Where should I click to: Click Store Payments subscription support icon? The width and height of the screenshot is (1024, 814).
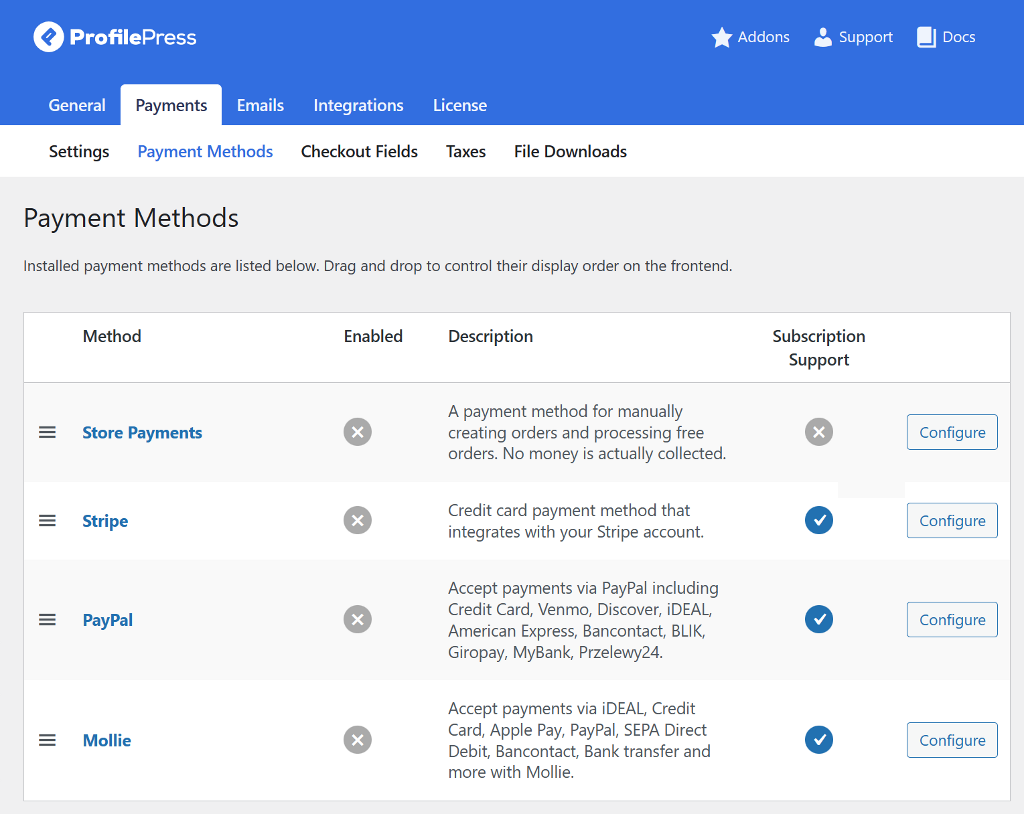pyautogui.click(x=819, y=432)
